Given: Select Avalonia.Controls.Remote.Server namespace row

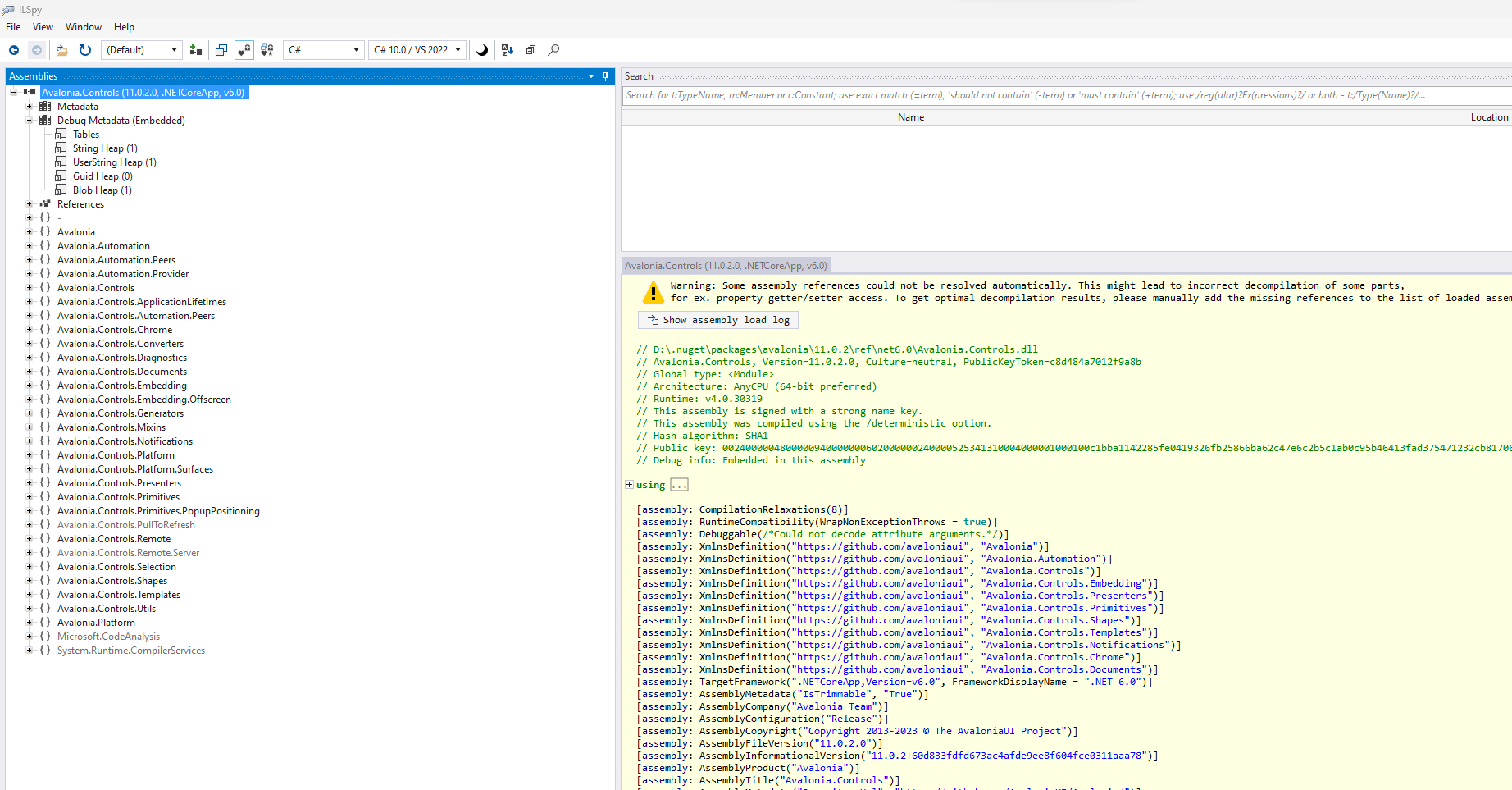Looking at the screenshot, I should [x=128, y=553].
